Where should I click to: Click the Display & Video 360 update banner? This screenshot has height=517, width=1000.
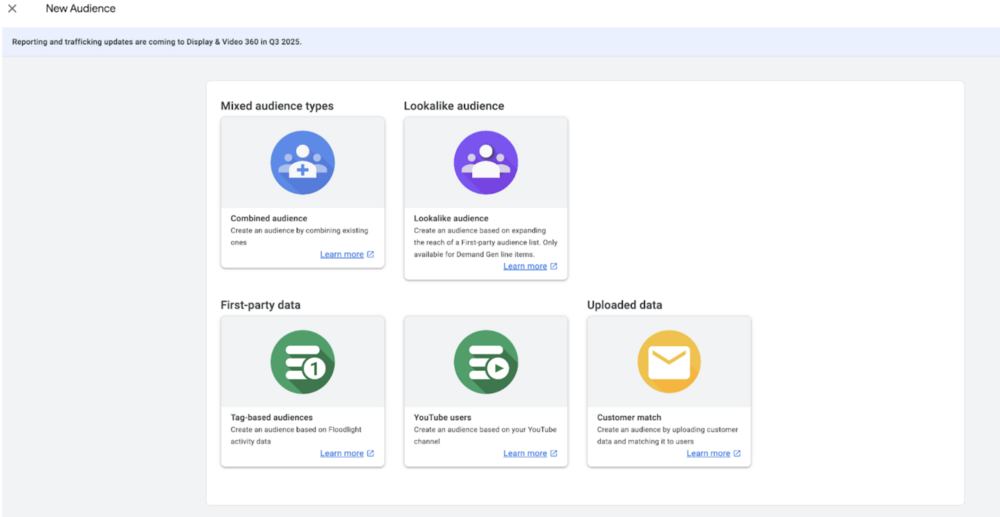click(500, 42)
